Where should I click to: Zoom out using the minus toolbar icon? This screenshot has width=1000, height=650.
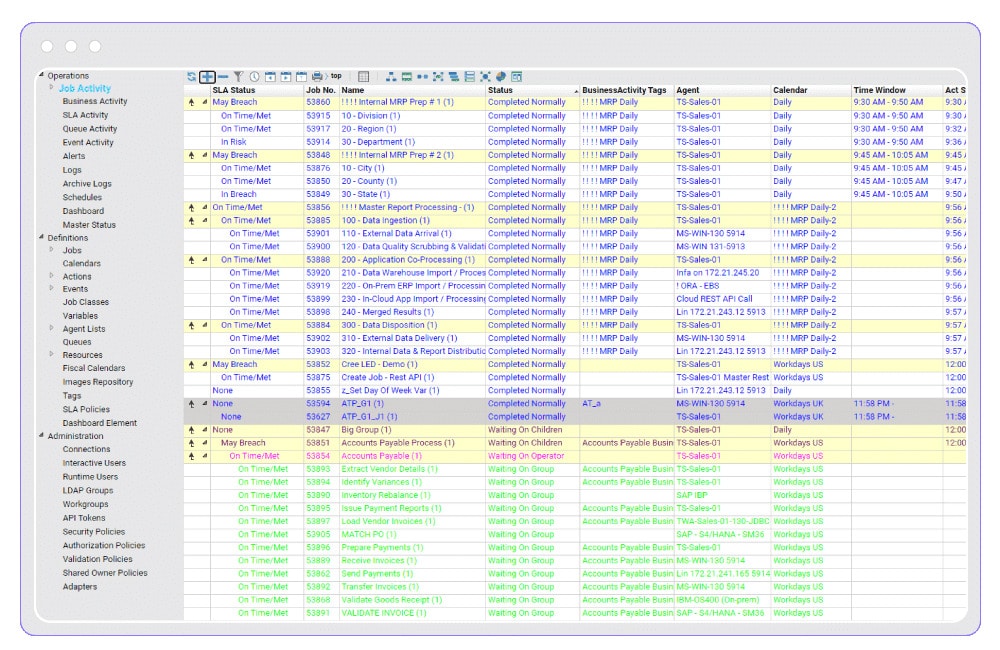click(223, 77)
